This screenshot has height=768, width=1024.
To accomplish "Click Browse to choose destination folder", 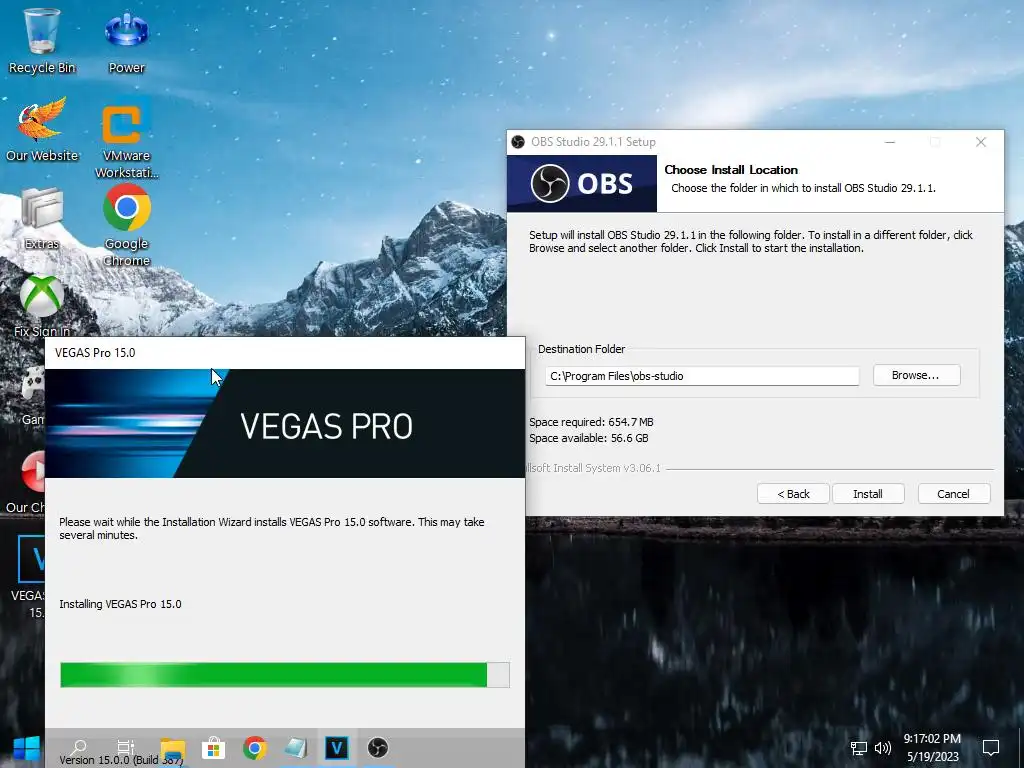I will pyautogui.click(x=916, y=376).
